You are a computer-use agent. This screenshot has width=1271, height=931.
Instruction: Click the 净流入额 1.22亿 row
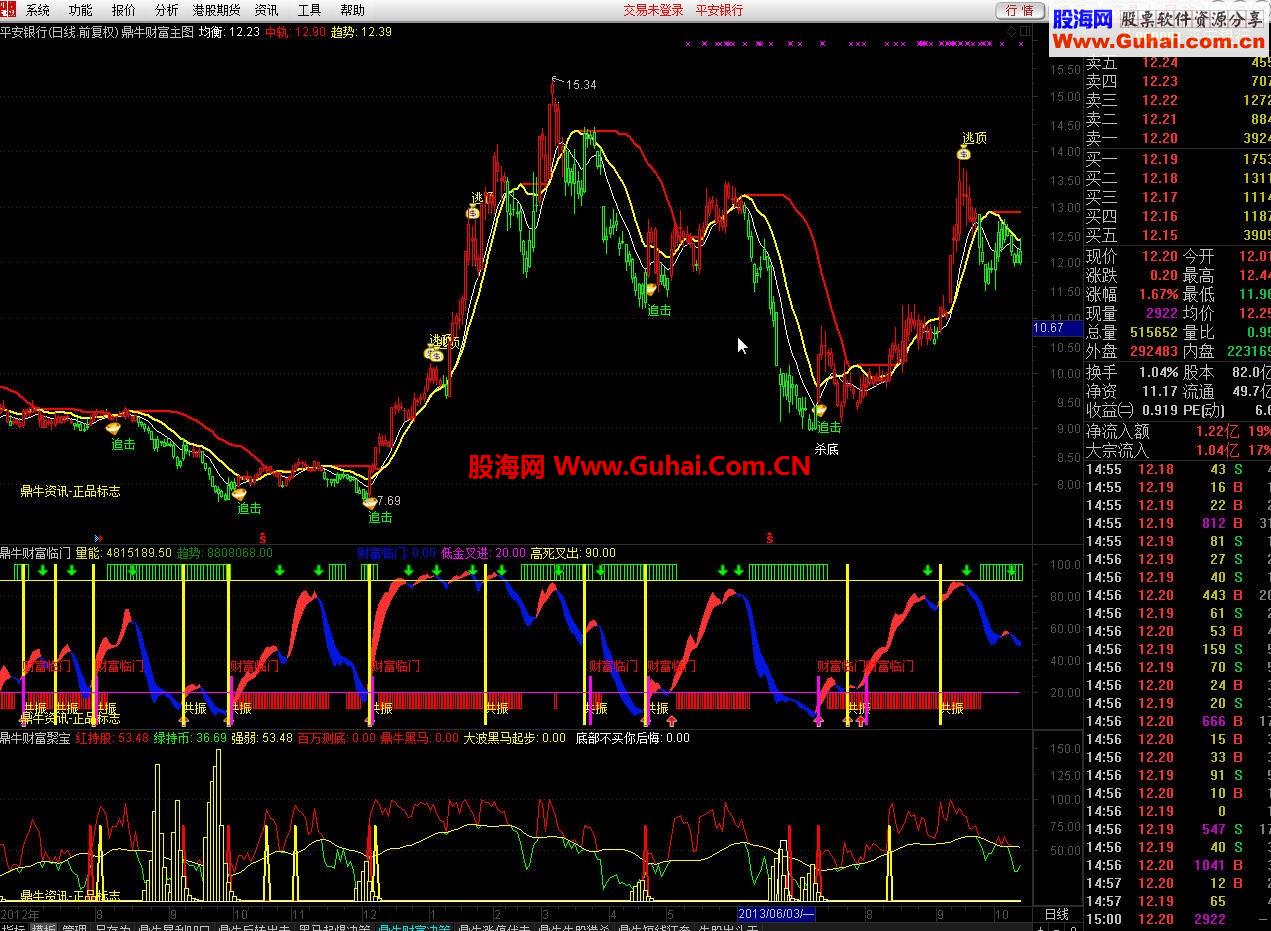(x=1178, y=431)
